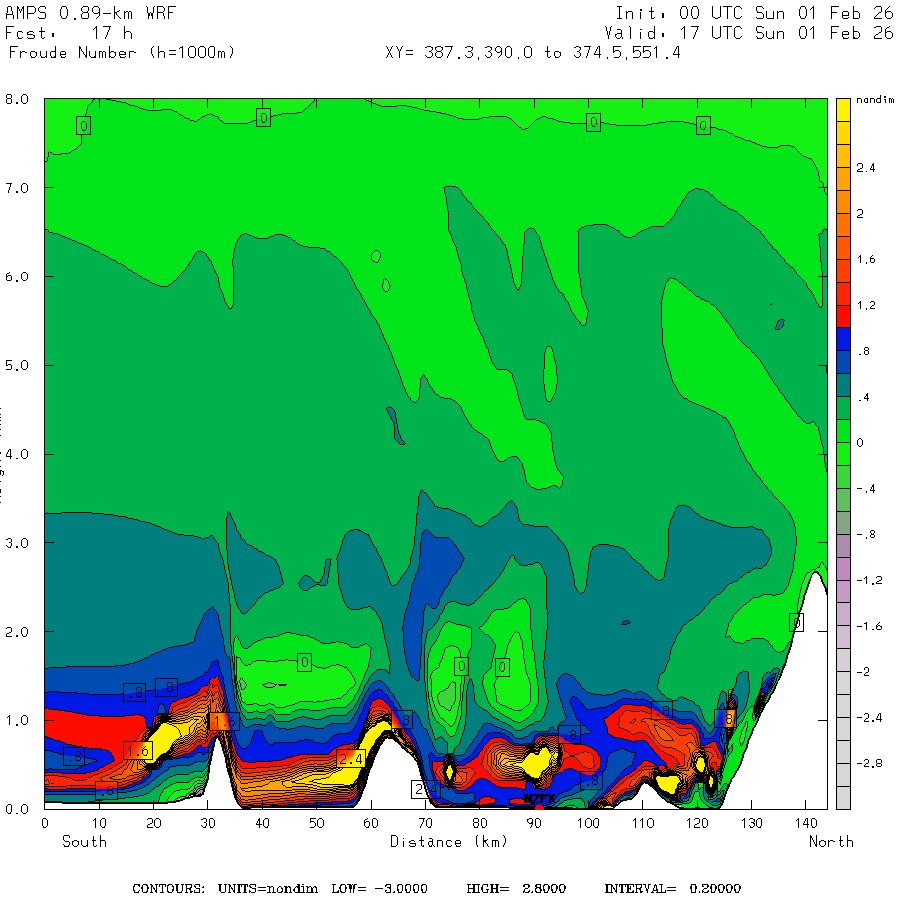Click the 6.0 height axis label
The width and height of the screenshot is (900, 900).
[x=17, y=277]
